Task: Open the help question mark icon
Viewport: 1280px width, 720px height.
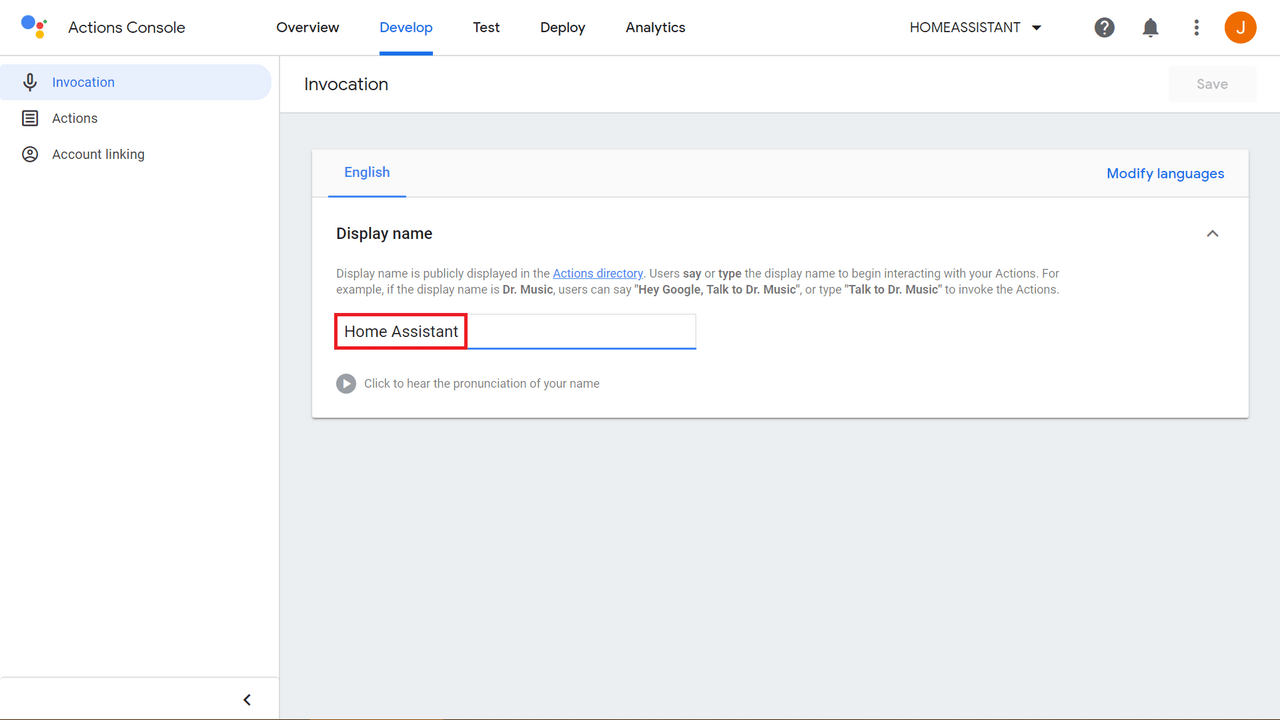Action: tap(1104, 27)
